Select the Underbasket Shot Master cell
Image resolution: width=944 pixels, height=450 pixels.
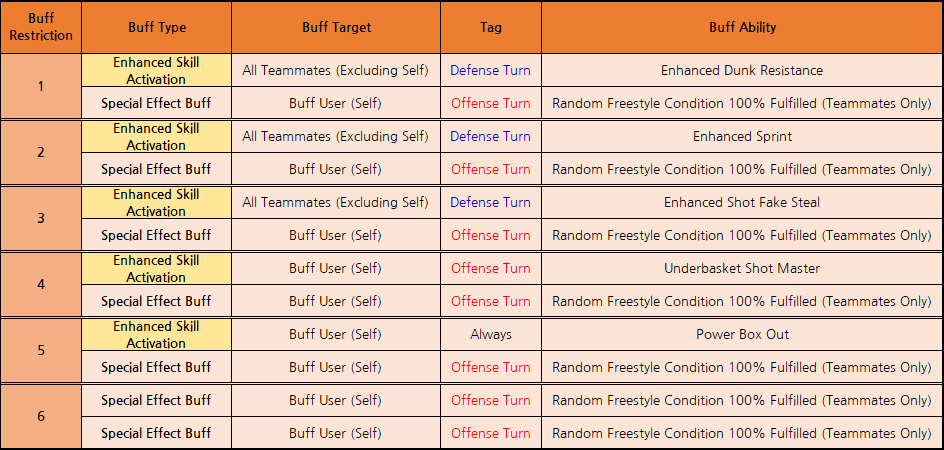(742, 269)
